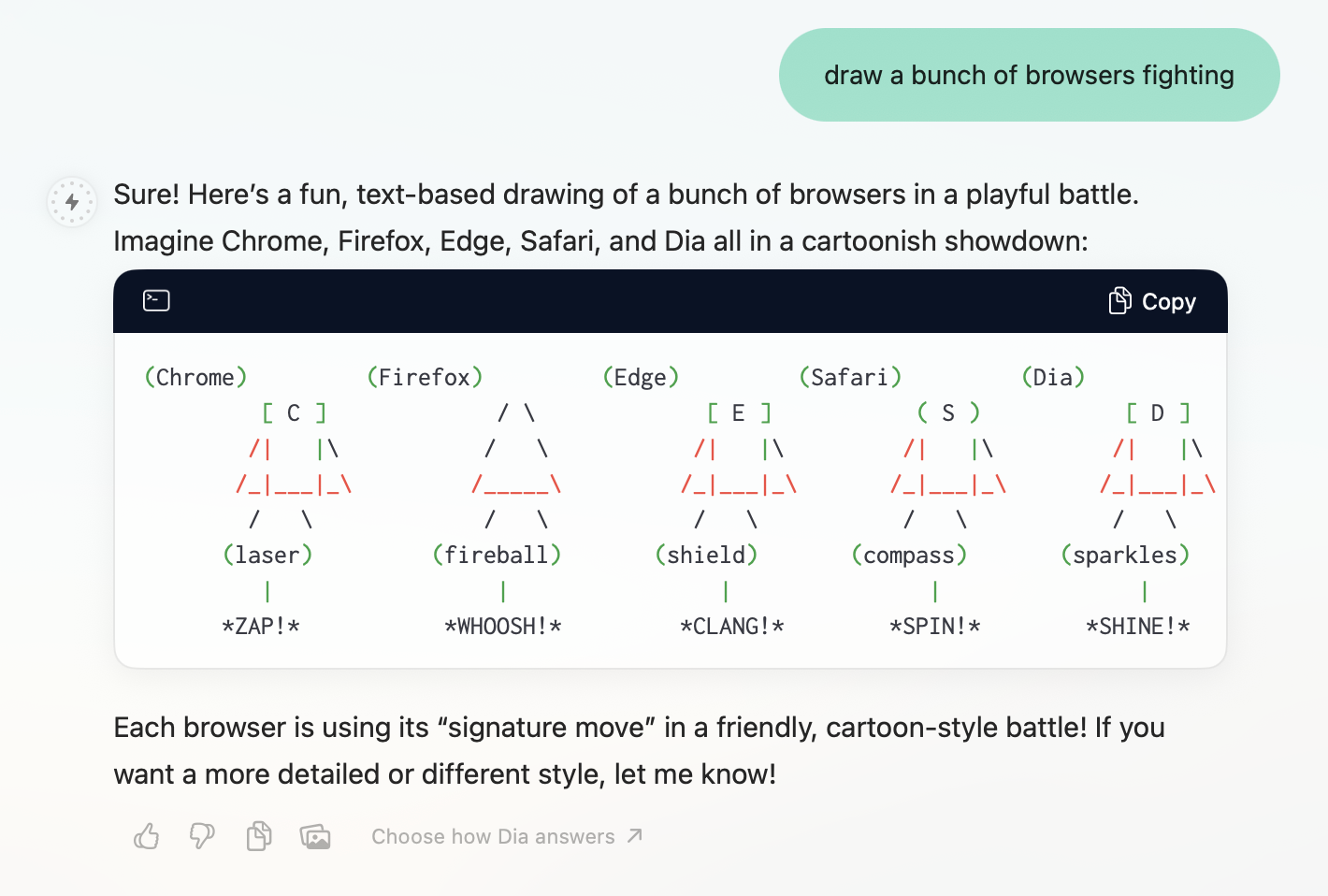Click the *ZAP!* text in the drawing

(x=261, y=626)
